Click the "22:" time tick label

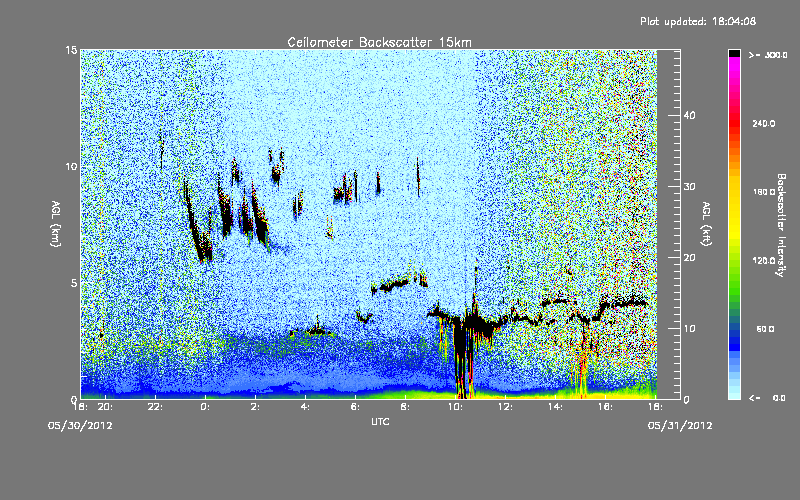click(156, 407)
